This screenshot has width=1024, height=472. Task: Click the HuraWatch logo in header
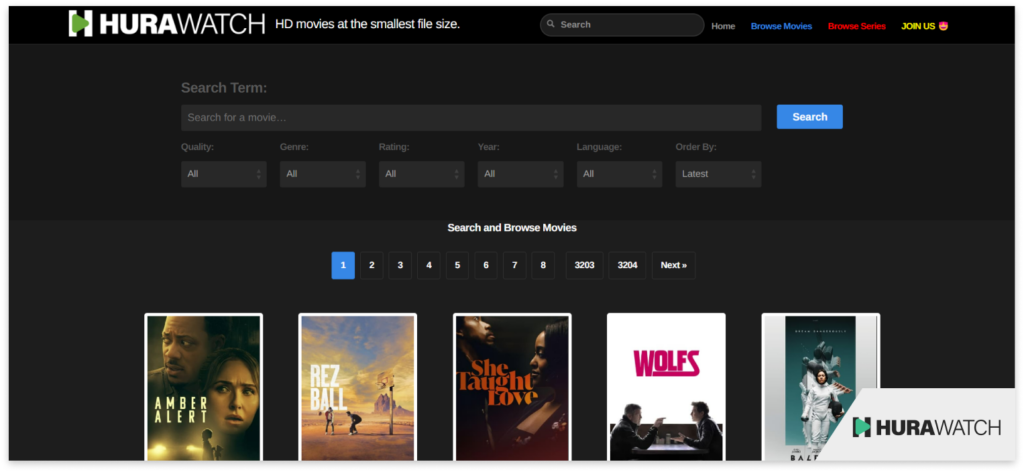(x=167, y=24)
